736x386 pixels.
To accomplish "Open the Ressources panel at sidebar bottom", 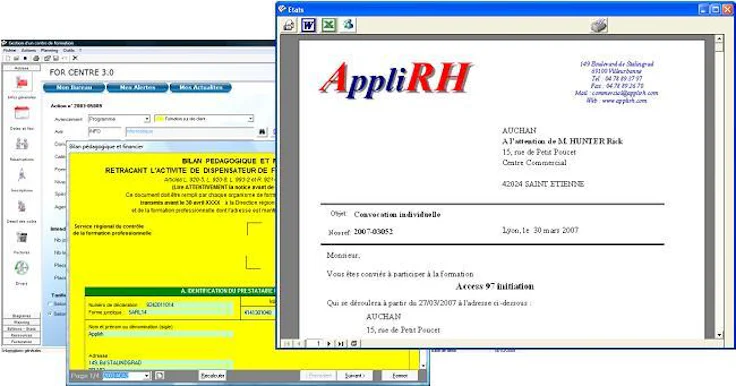I will point(22,336).
